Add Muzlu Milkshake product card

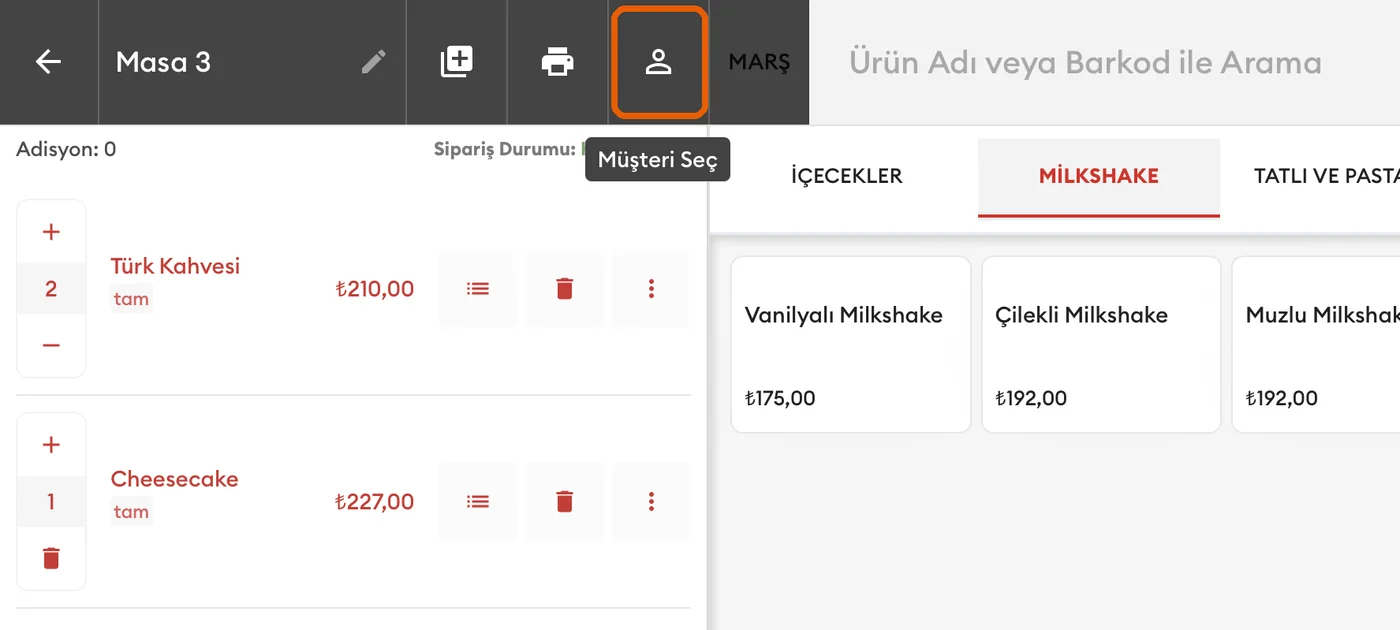pyautogui.click(x=1316, y=345)
